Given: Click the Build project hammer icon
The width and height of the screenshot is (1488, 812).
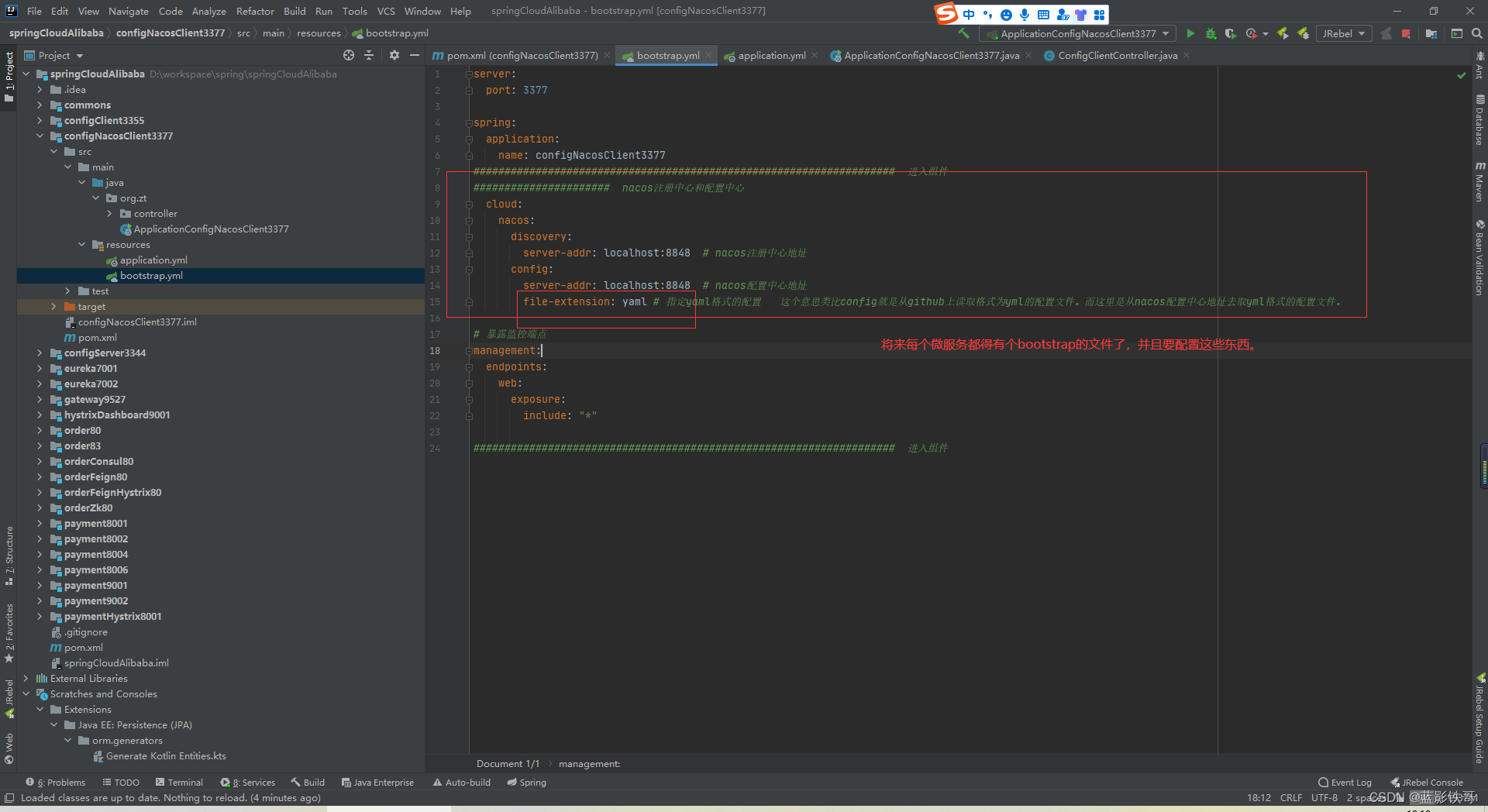Looking at the screenshot, I should 963,33.
